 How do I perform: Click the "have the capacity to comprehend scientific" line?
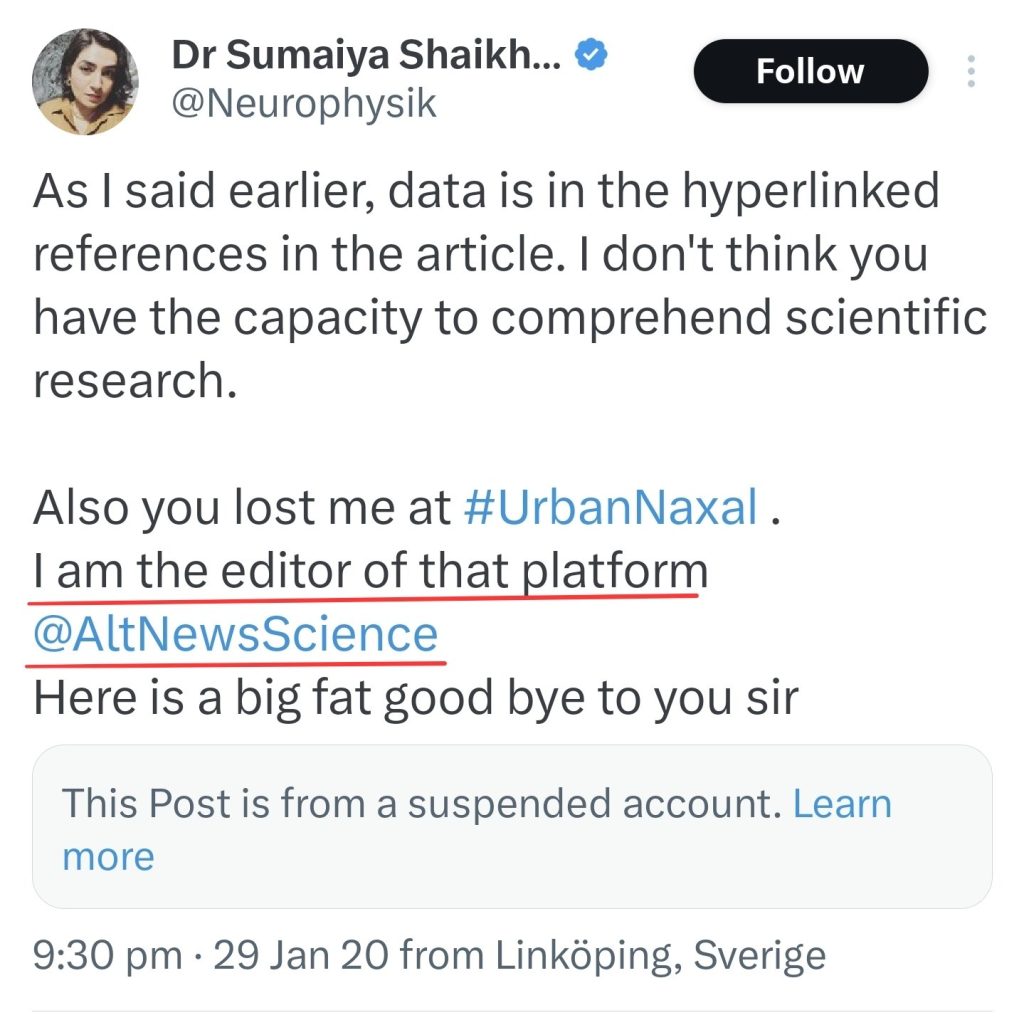tap(510, 318)
